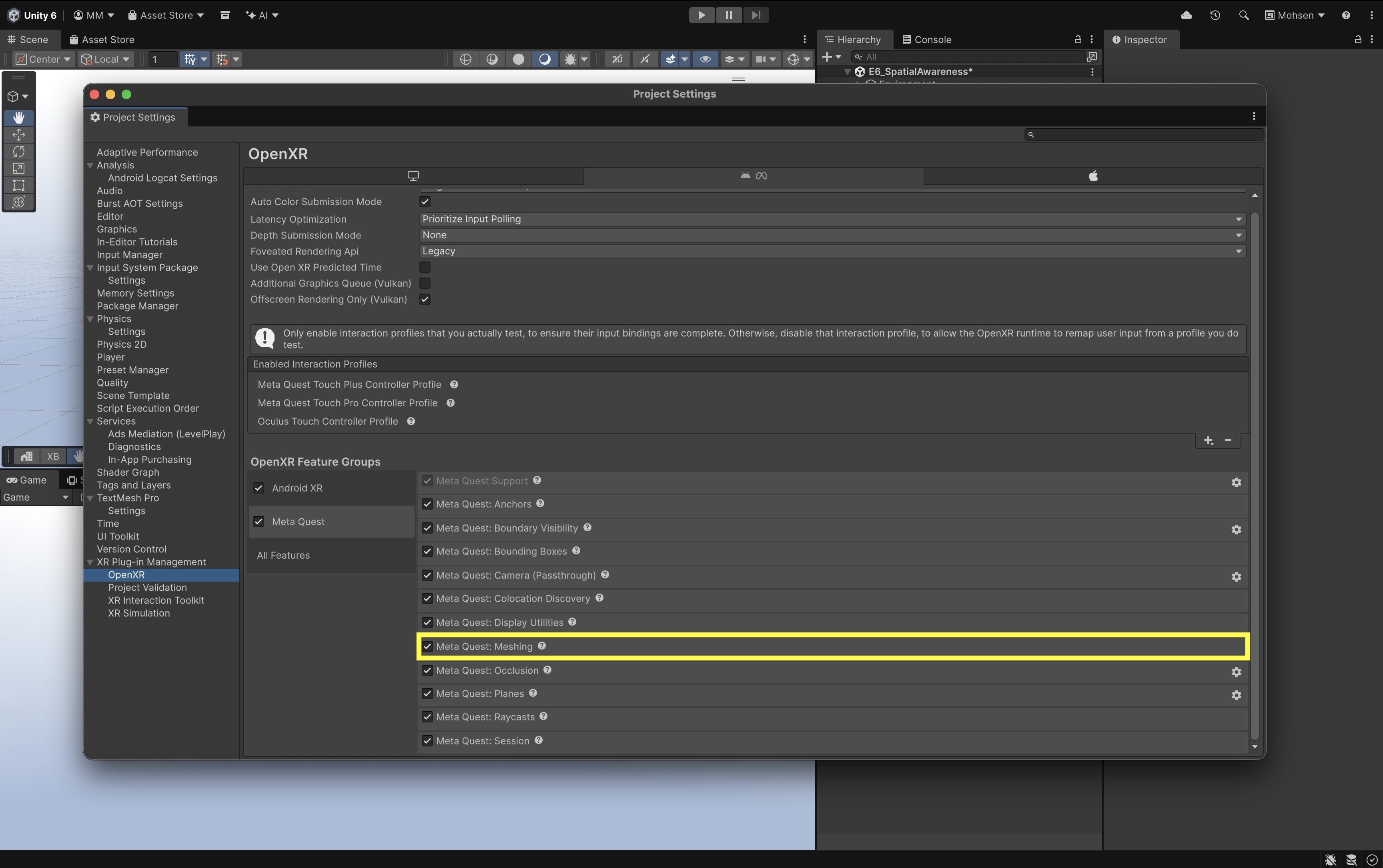Collapse XR Plug-in Management tree
This screenshot has width=1383, height=868.
tap(90, 562)
